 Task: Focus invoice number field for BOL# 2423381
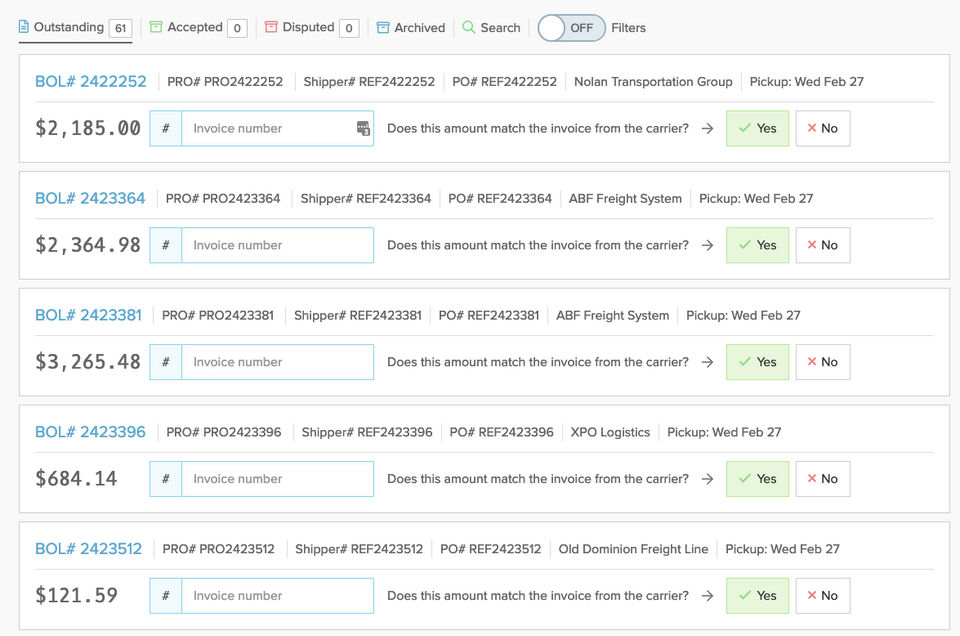tap(277, 362)
